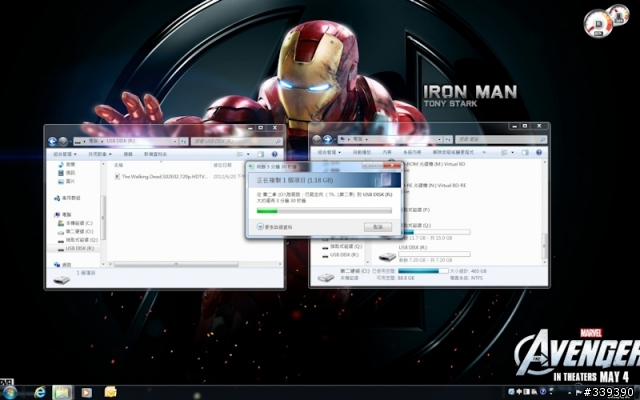The height and width of the screenshot is (400, 640).
Task: Open Windows Explorer taskbar button
Action: pos(62,393)
